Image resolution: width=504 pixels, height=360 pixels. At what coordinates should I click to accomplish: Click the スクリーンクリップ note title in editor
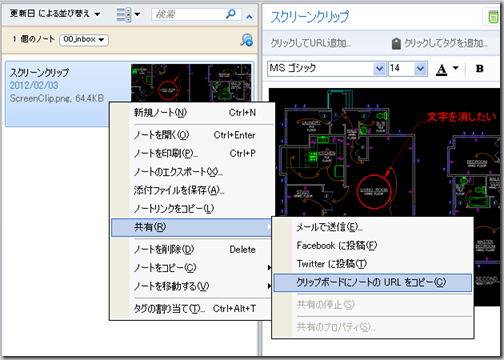[310, 17]
